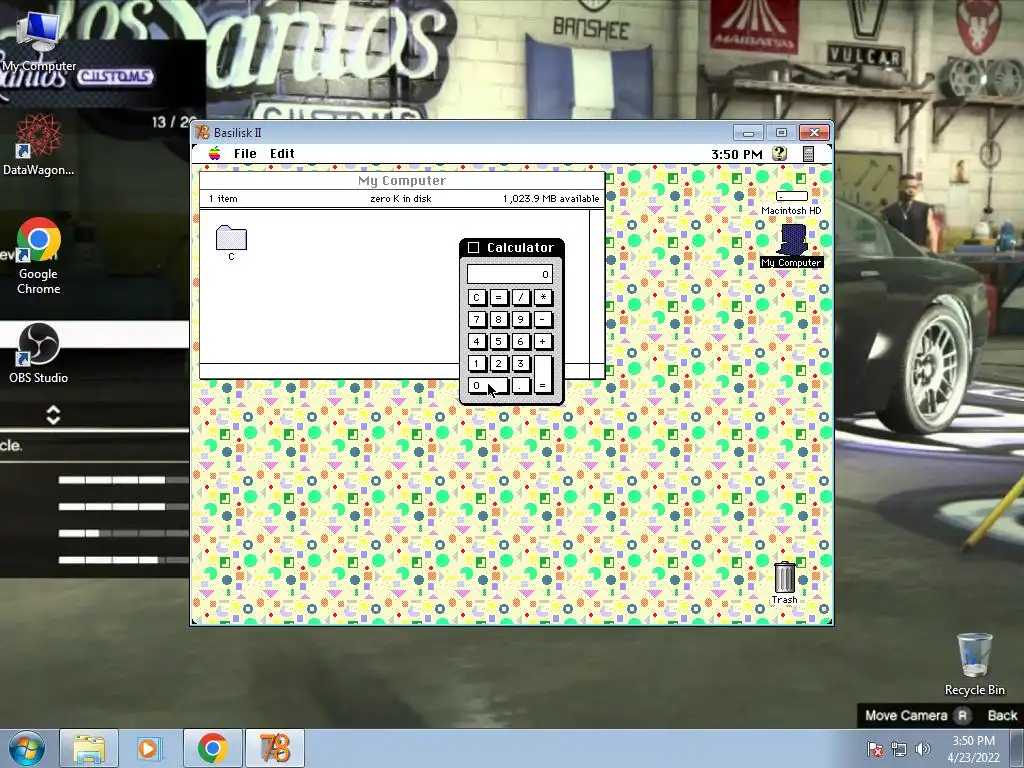
Task: Click the tall equals key on Calculator
Action: click(x=543, y=374)
